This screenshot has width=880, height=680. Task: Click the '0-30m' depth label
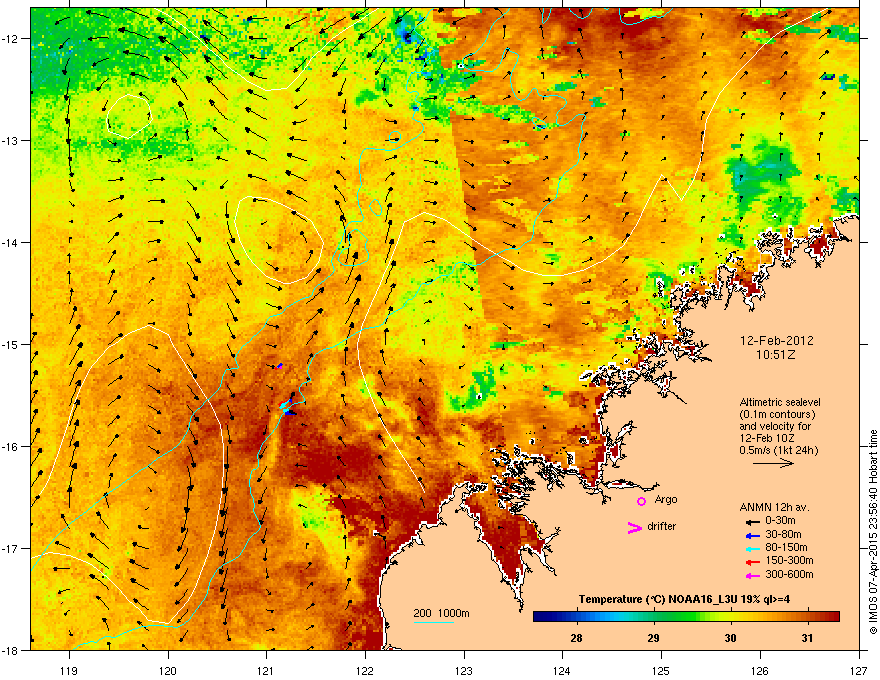click(x=780, y=521)
